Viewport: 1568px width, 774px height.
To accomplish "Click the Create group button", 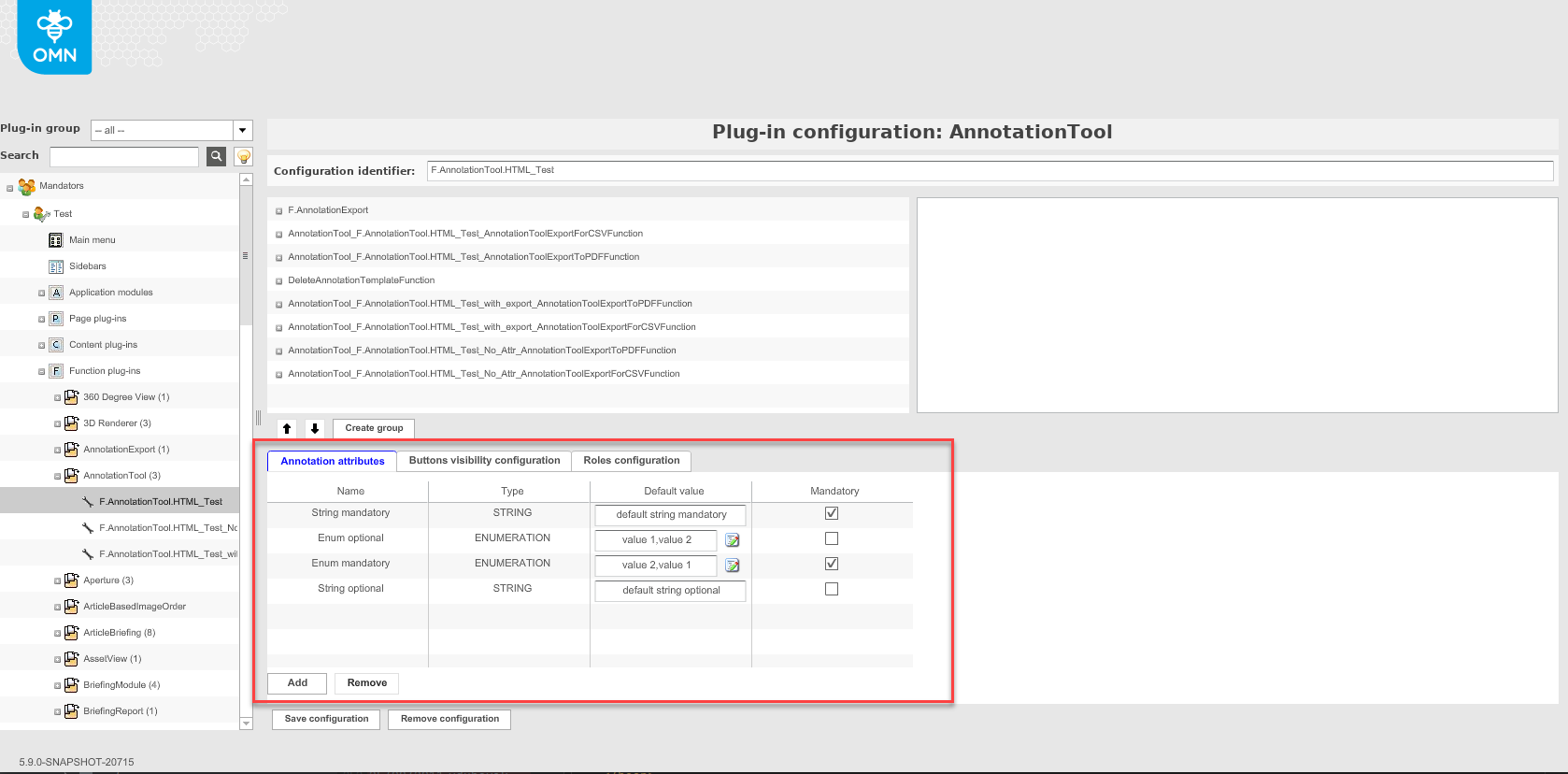I will coord(374,428).
